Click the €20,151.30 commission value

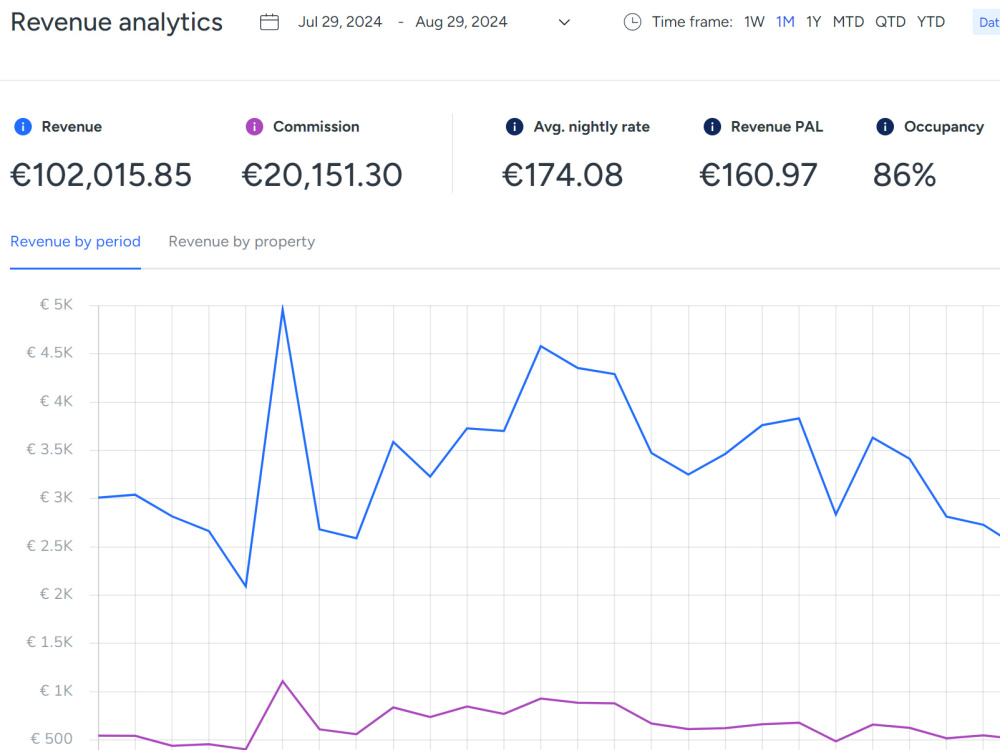click(322, 175)
